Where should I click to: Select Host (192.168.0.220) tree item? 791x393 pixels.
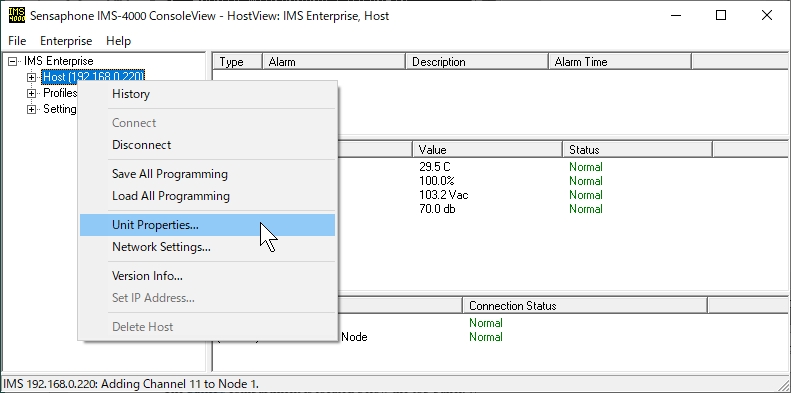pyautogui.click(x=93, y=77)
